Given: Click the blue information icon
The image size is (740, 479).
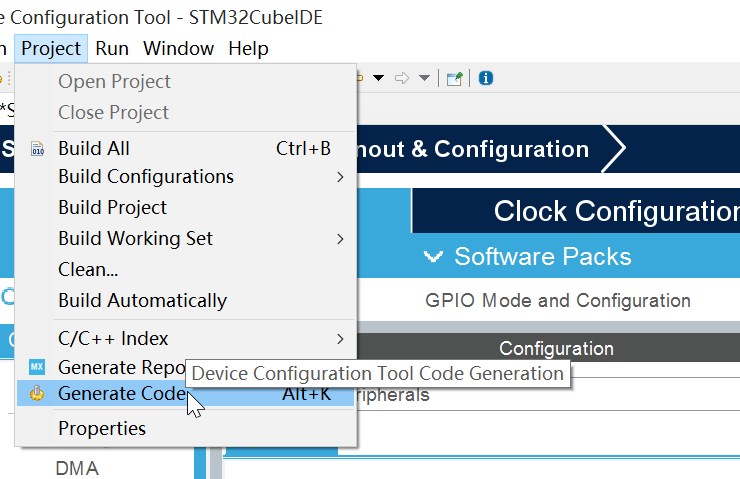Looking at the screenshot, I should tap(486, 78).
